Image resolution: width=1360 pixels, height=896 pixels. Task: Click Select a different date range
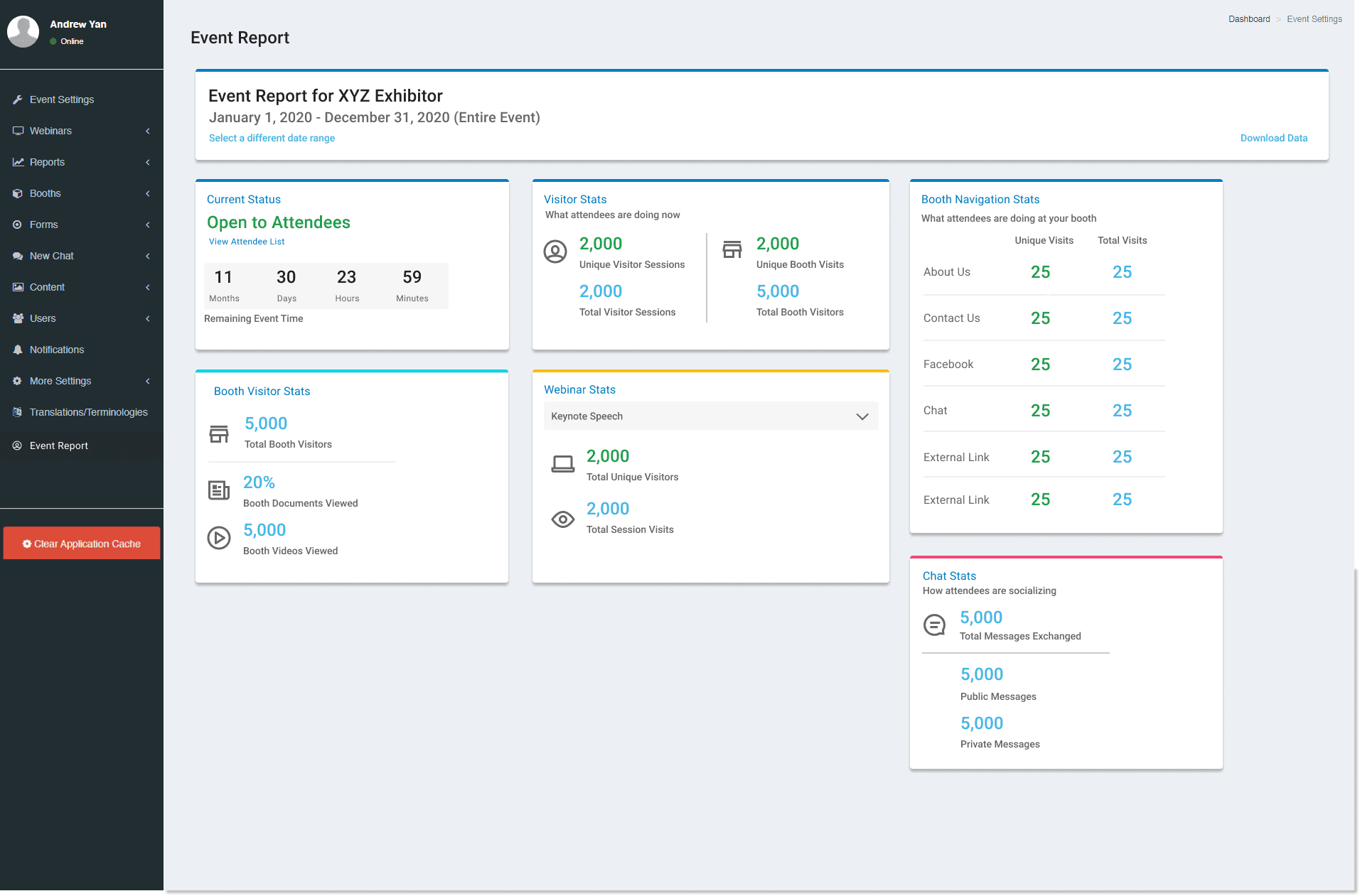272,138
